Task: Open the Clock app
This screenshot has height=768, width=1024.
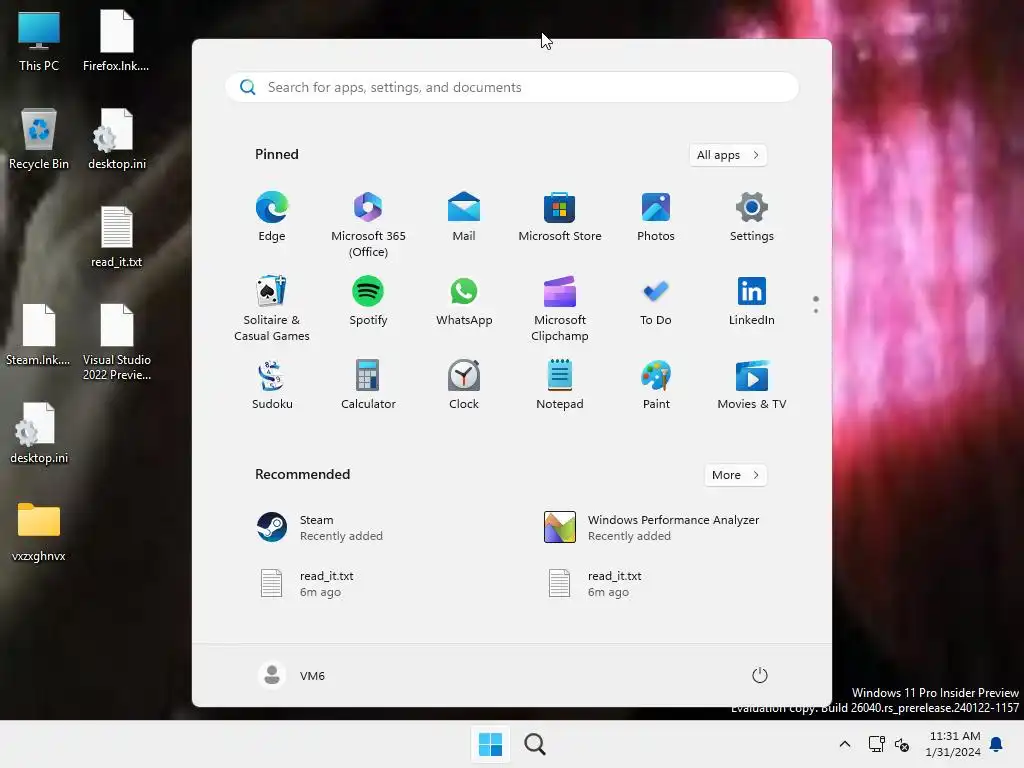Action: pyautogui.click(x=464, y=385)
